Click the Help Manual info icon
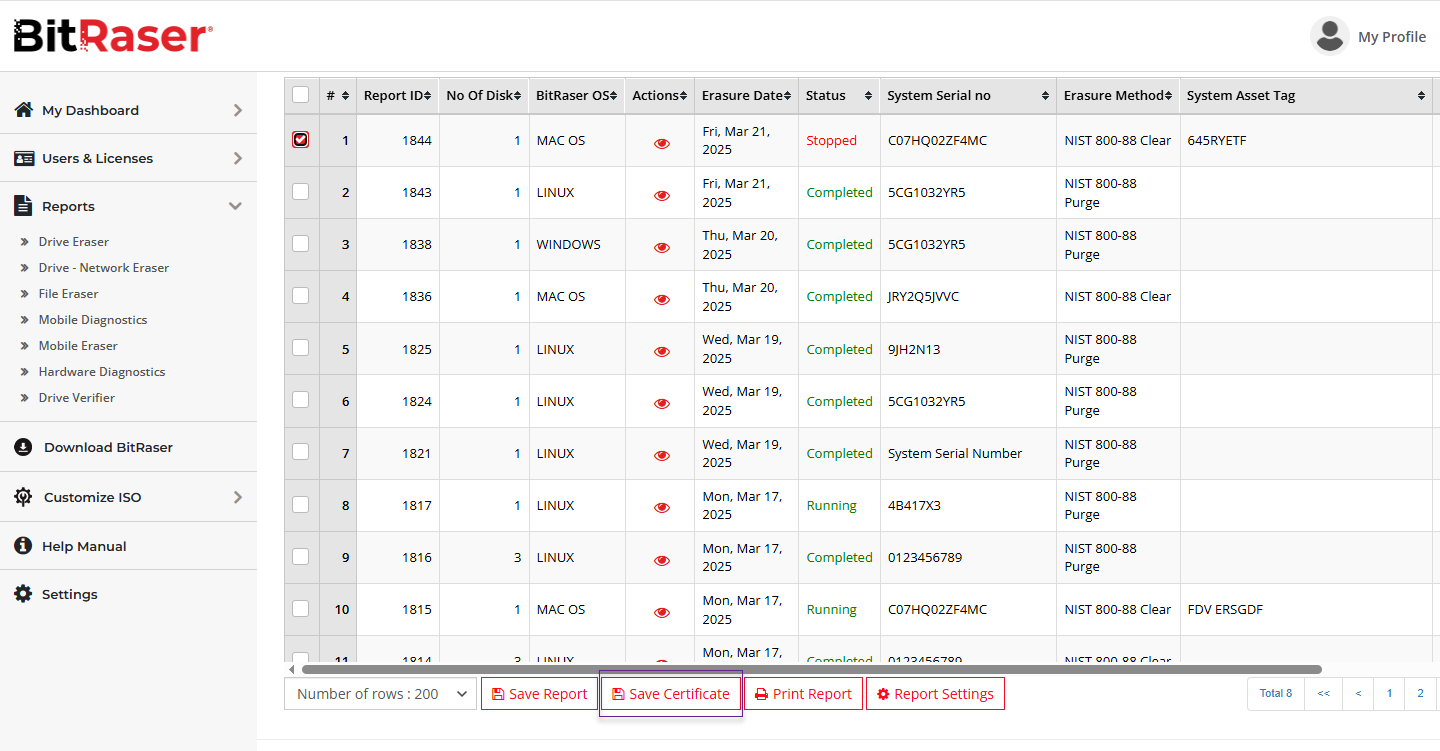The image size is (1440, 751). pos(23,546)
